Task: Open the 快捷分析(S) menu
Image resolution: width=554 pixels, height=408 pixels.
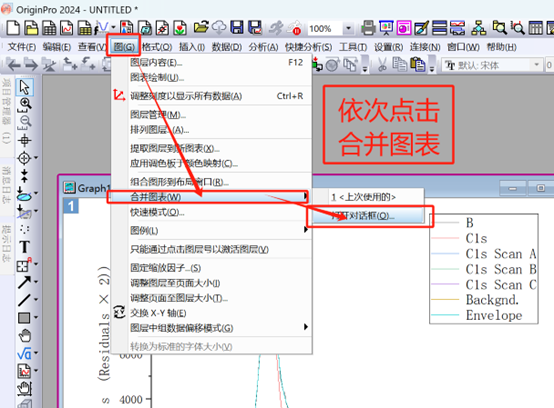Action: click(x=308, y=47)
